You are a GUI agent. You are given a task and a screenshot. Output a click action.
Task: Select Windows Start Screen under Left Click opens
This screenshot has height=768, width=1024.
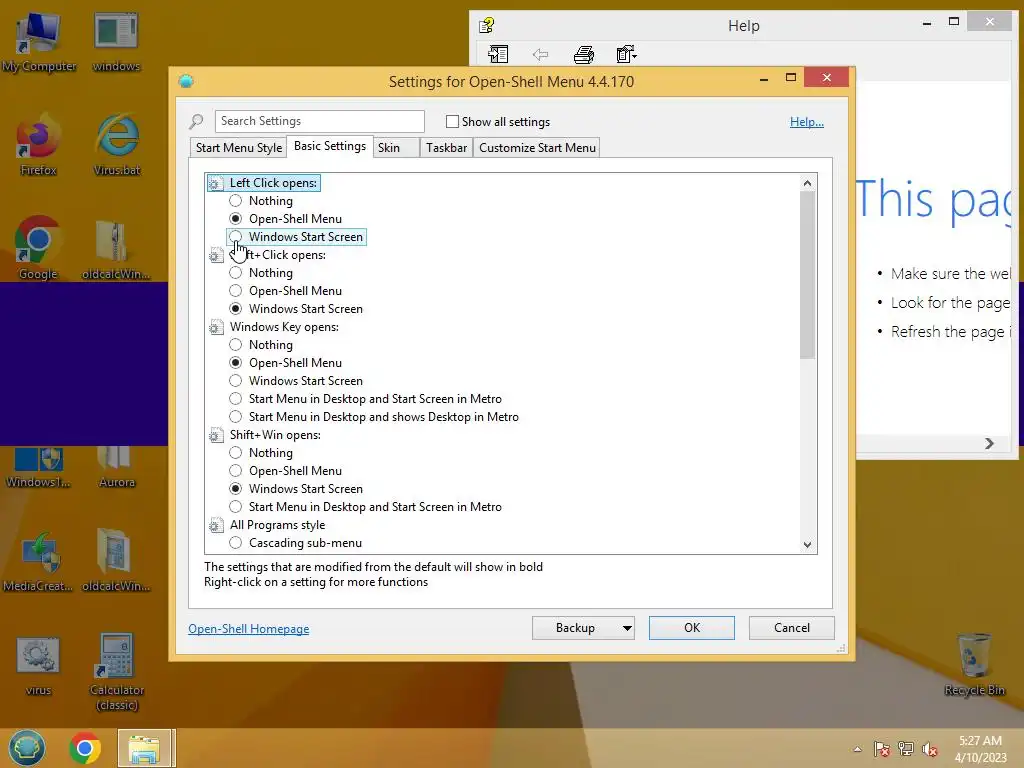tap(236, 236)
